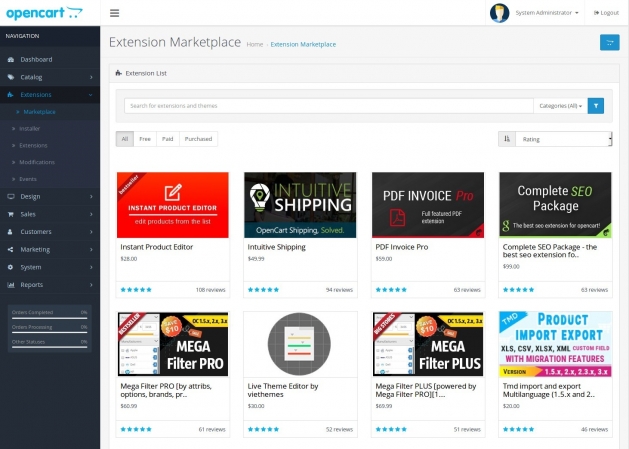Screen dimensions: 629x449
Task: Click the Marketing share icon
Action: coord(11,250)
